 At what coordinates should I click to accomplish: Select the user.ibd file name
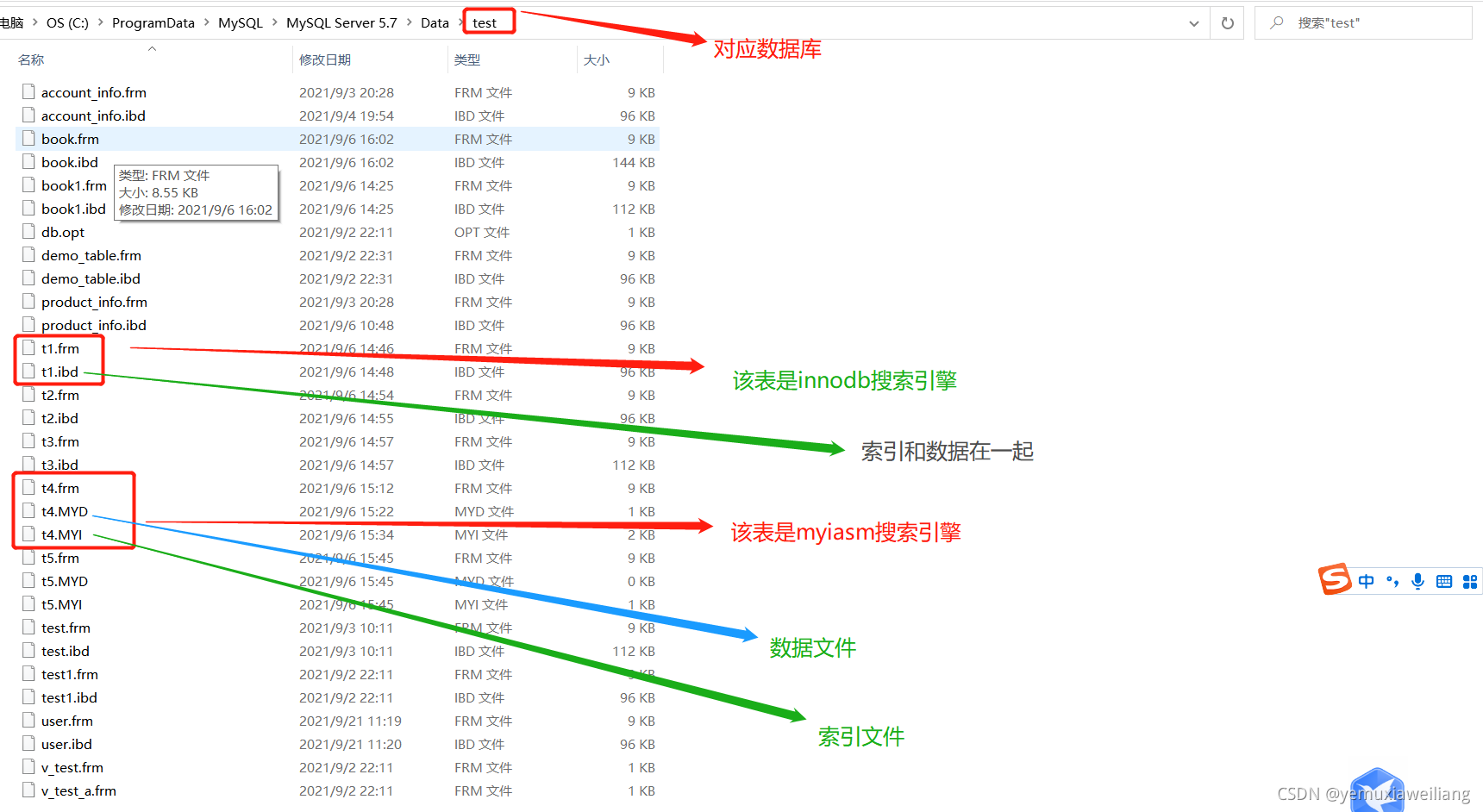[66, 744]
